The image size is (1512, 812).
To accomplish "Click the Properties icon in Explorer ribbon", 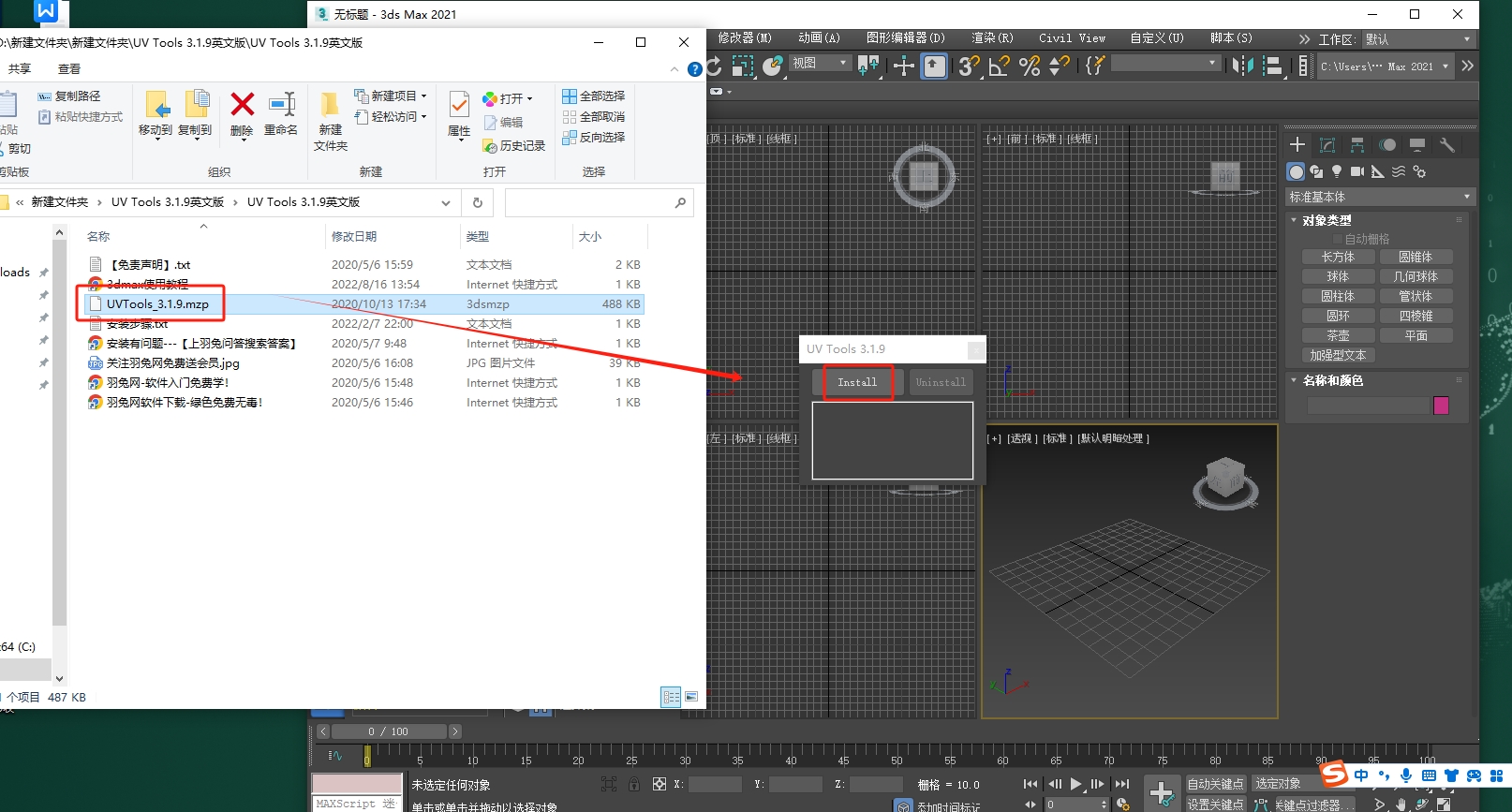I will click(459, 105).
